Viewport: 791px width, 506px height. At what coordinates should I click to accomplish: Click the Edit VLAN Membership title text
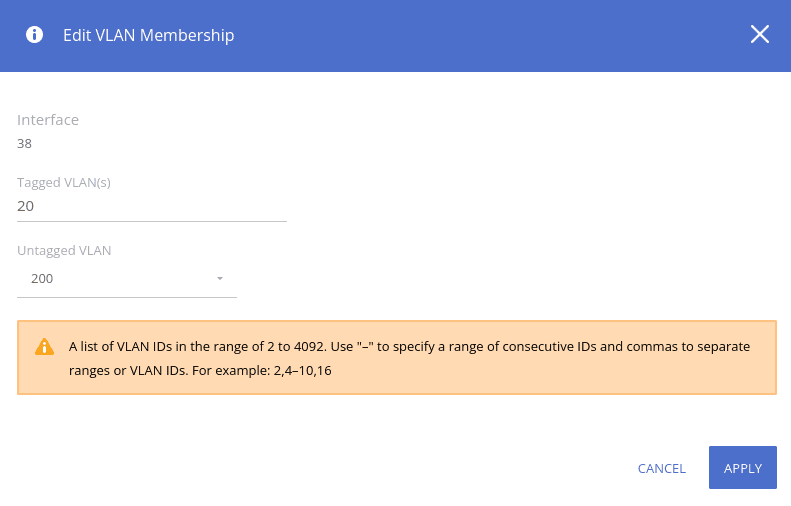pos(148,35)
